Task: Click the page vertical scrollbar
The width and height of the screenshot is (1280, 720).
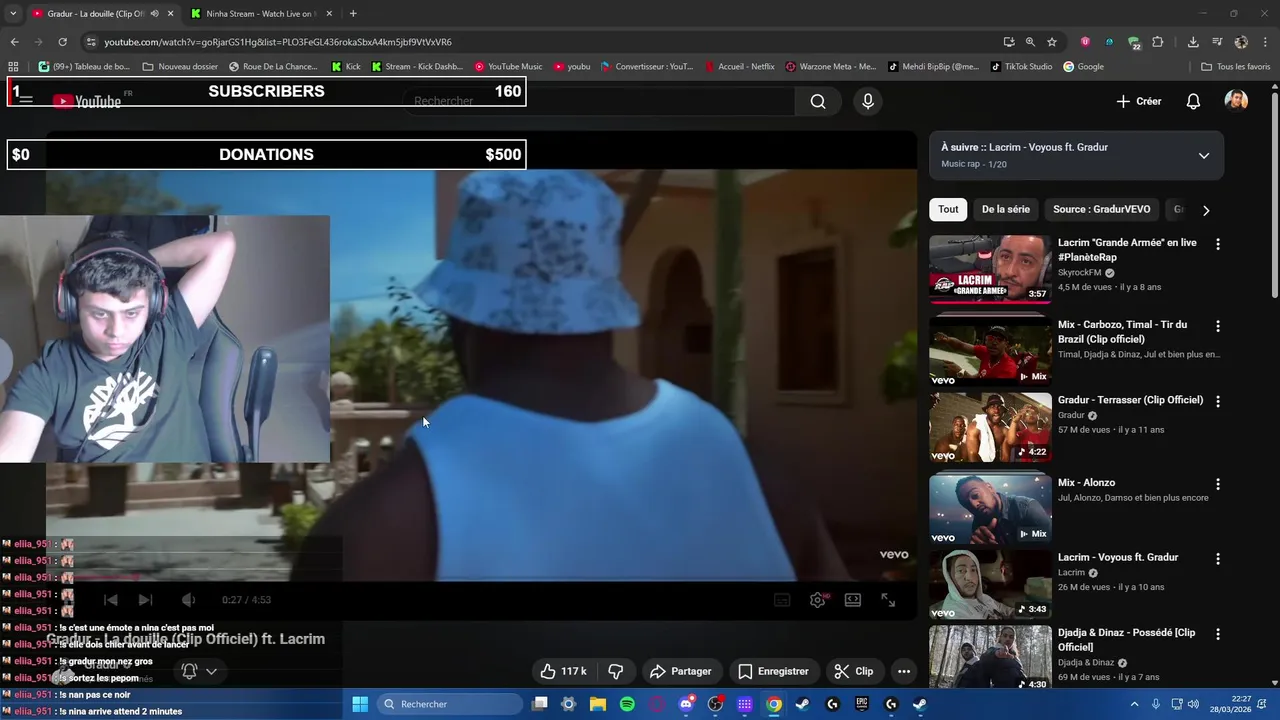Action: point(1274,195)
